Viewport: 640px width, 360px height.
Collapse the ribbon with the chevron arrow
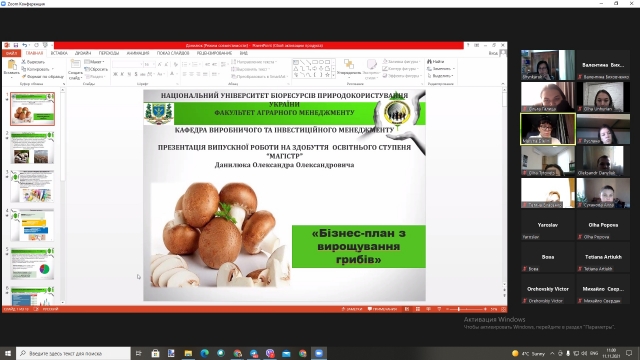pyautogui.click(x=503, y=84)
